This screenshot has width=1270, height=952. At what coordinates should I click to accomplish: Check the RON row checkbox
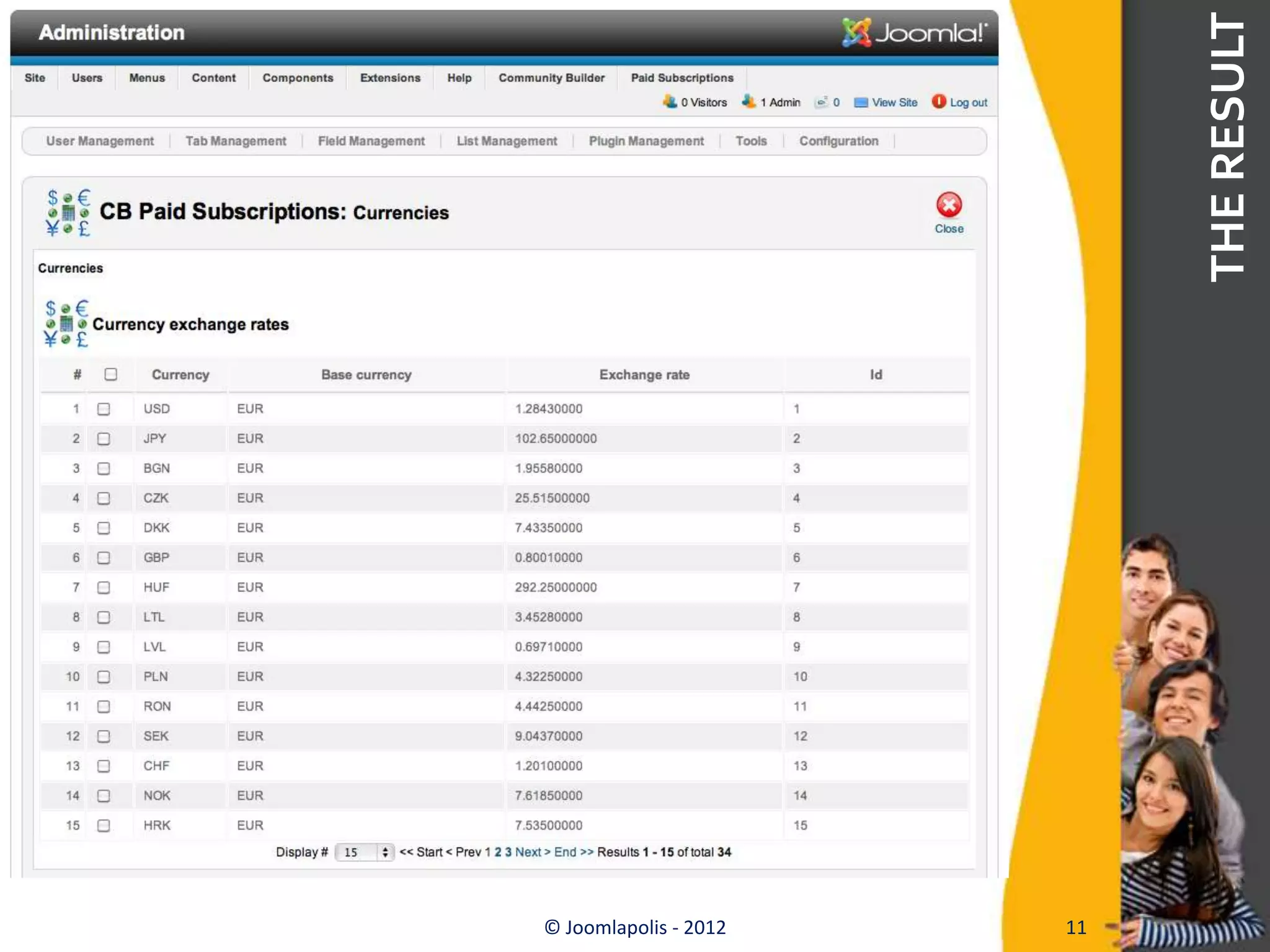tap(104, 707)
